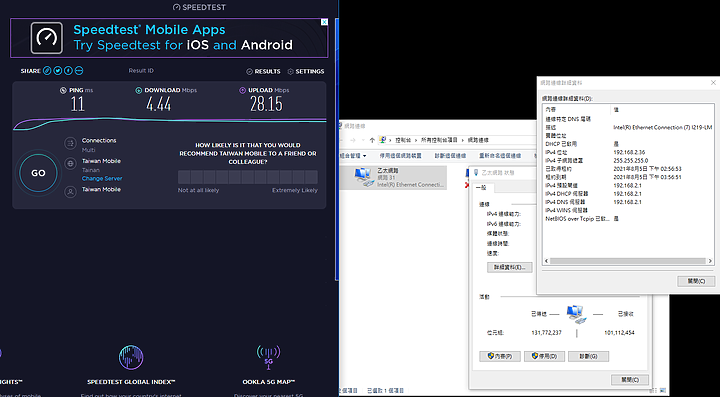
Task: Click the SPEEDTEST logo at top
Action: click(199, 7)
